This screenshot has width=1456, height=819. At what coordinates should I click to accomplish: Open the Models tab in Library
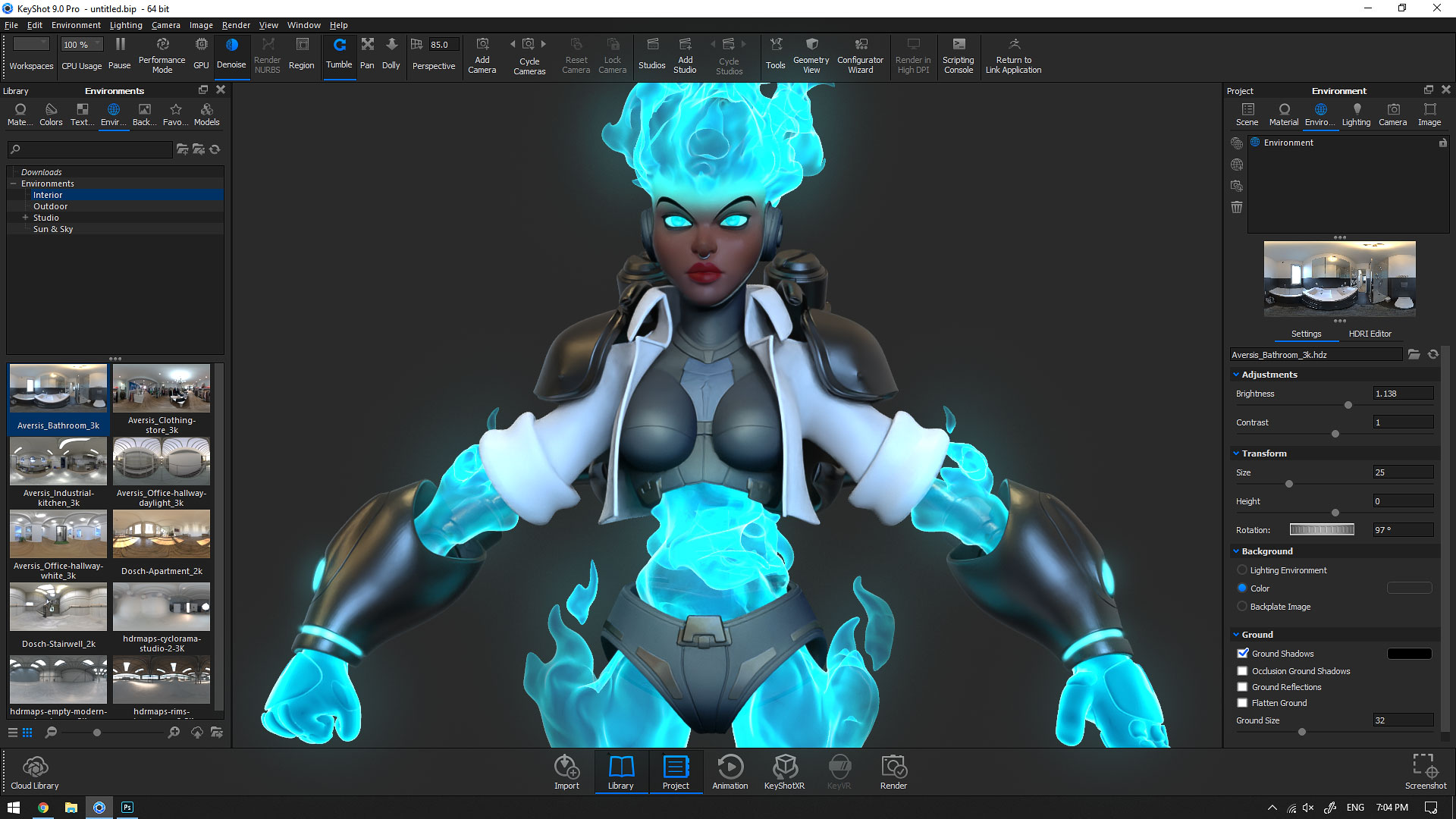(206, 115)
